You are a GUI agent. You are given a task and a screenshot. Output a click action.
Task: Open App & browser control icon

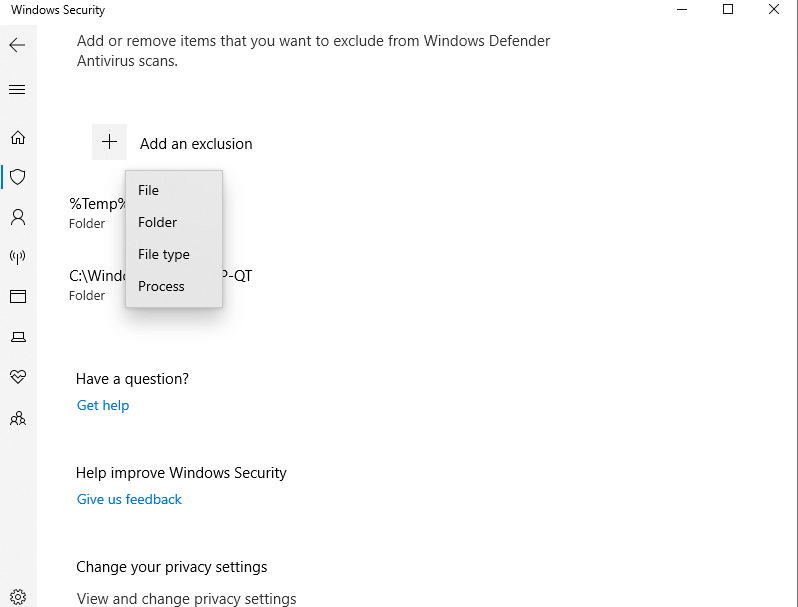click(17, 296)
